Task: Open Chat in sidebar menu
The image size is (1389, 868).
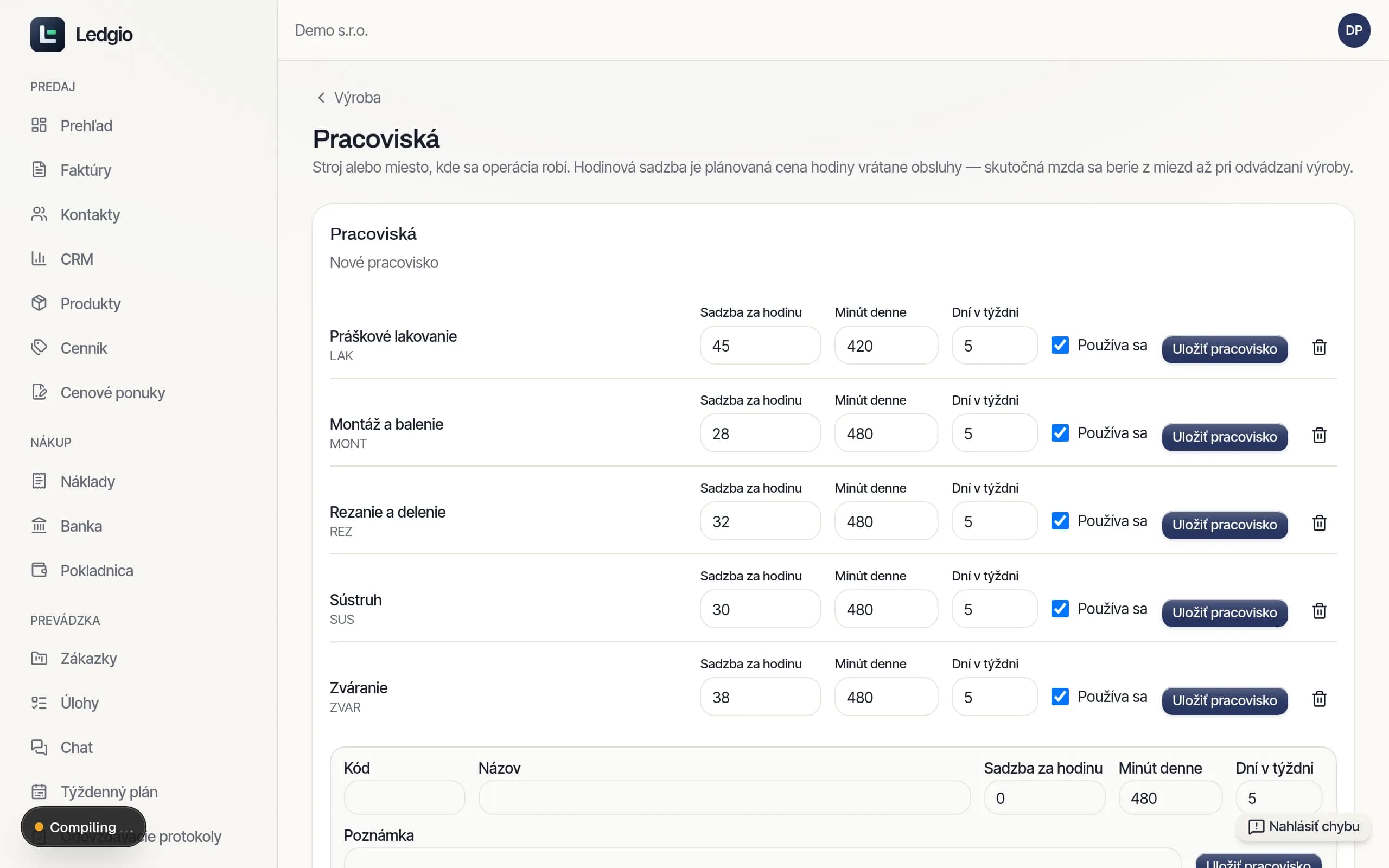Action: click(x=62, y=747)
